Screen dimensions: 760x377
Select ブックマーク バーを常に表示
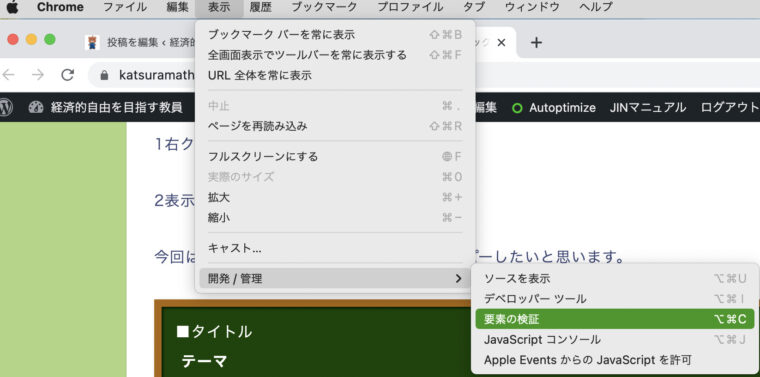pos(335,35)
